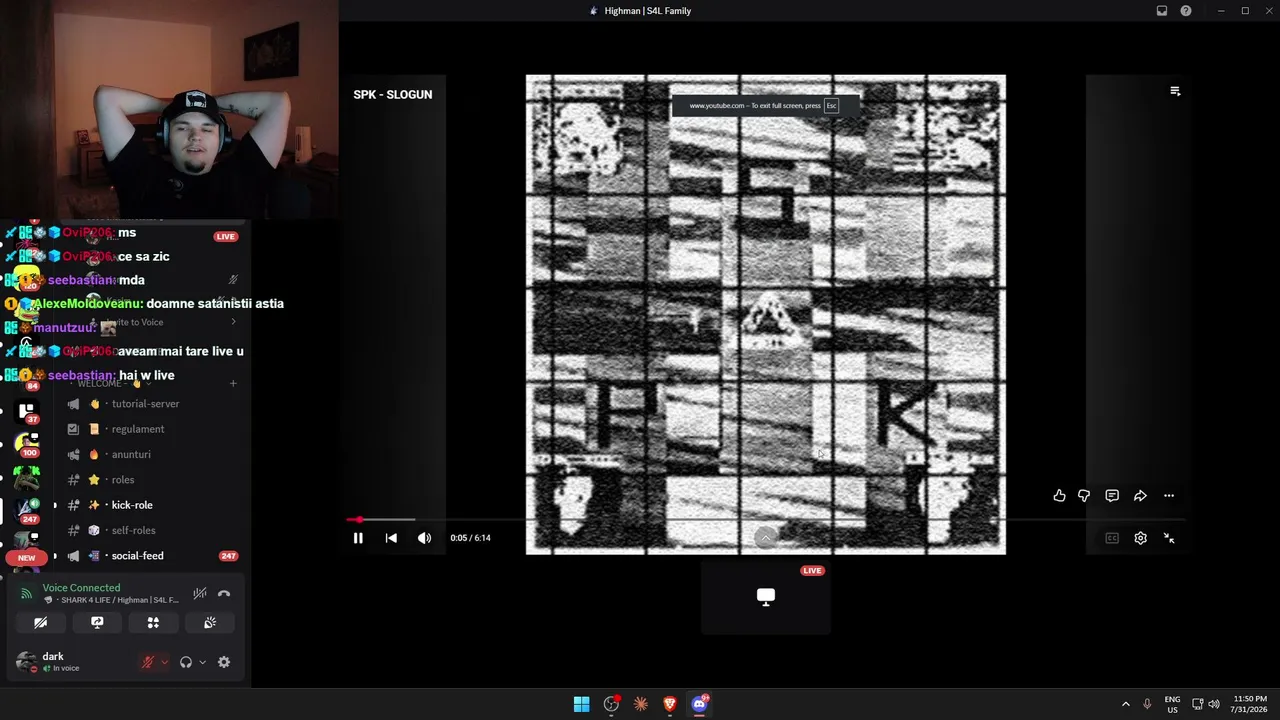The image size is (1280, 720).
Task: Unmute the microphone in Discord
Action: click(x=148, y=662)
